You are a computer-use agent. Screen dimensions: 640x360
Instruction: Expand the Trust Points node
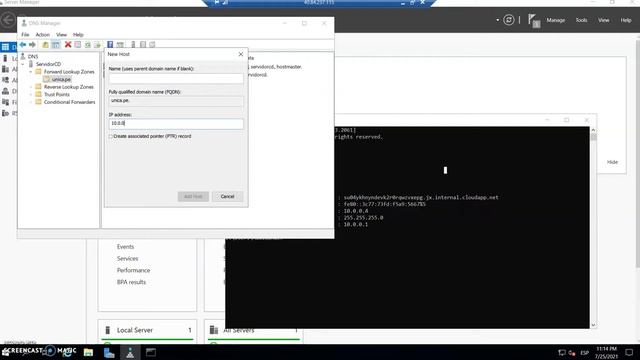31,94
